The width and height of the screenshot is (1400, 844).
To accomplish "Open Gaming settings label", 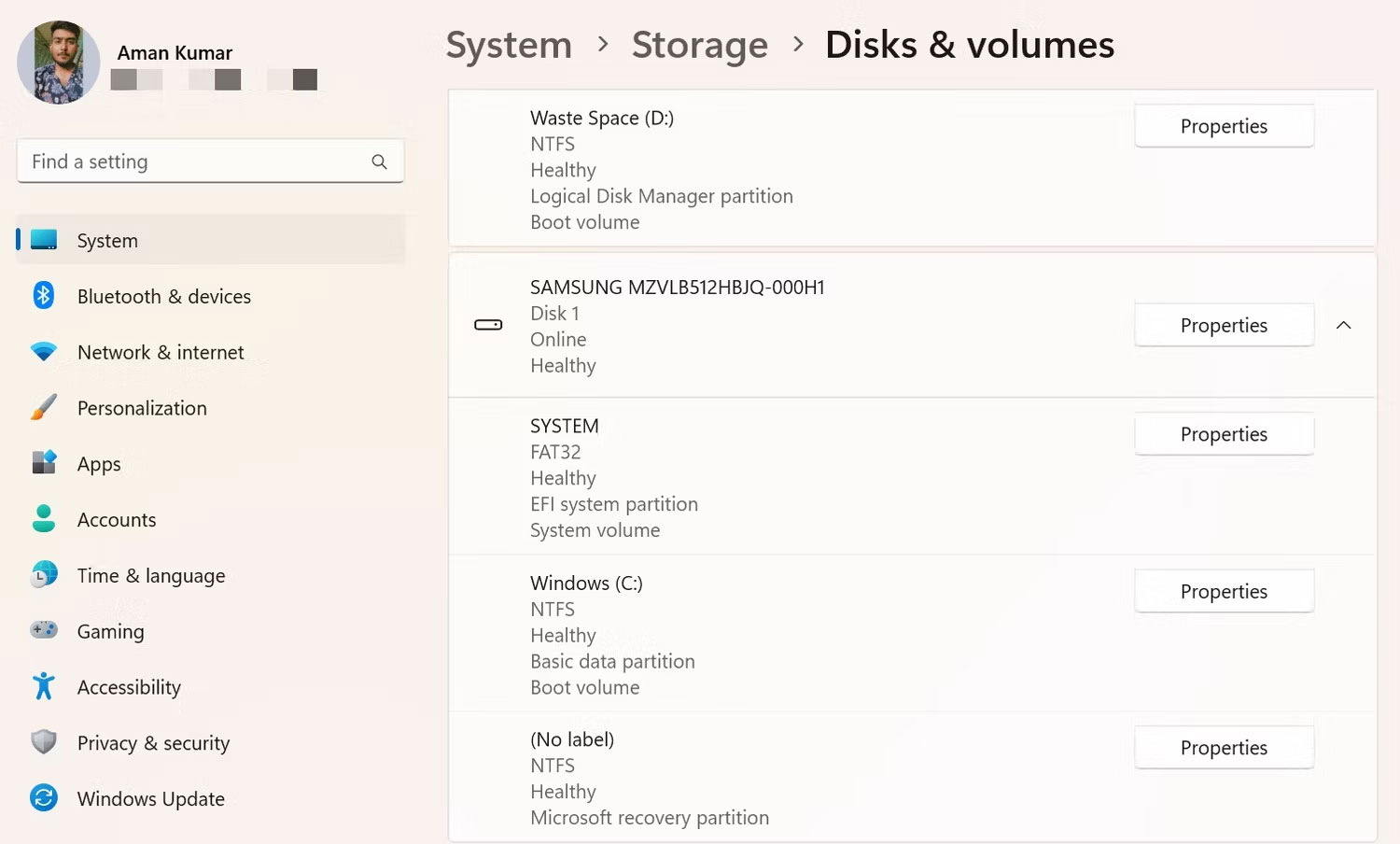I will point(111,632).
